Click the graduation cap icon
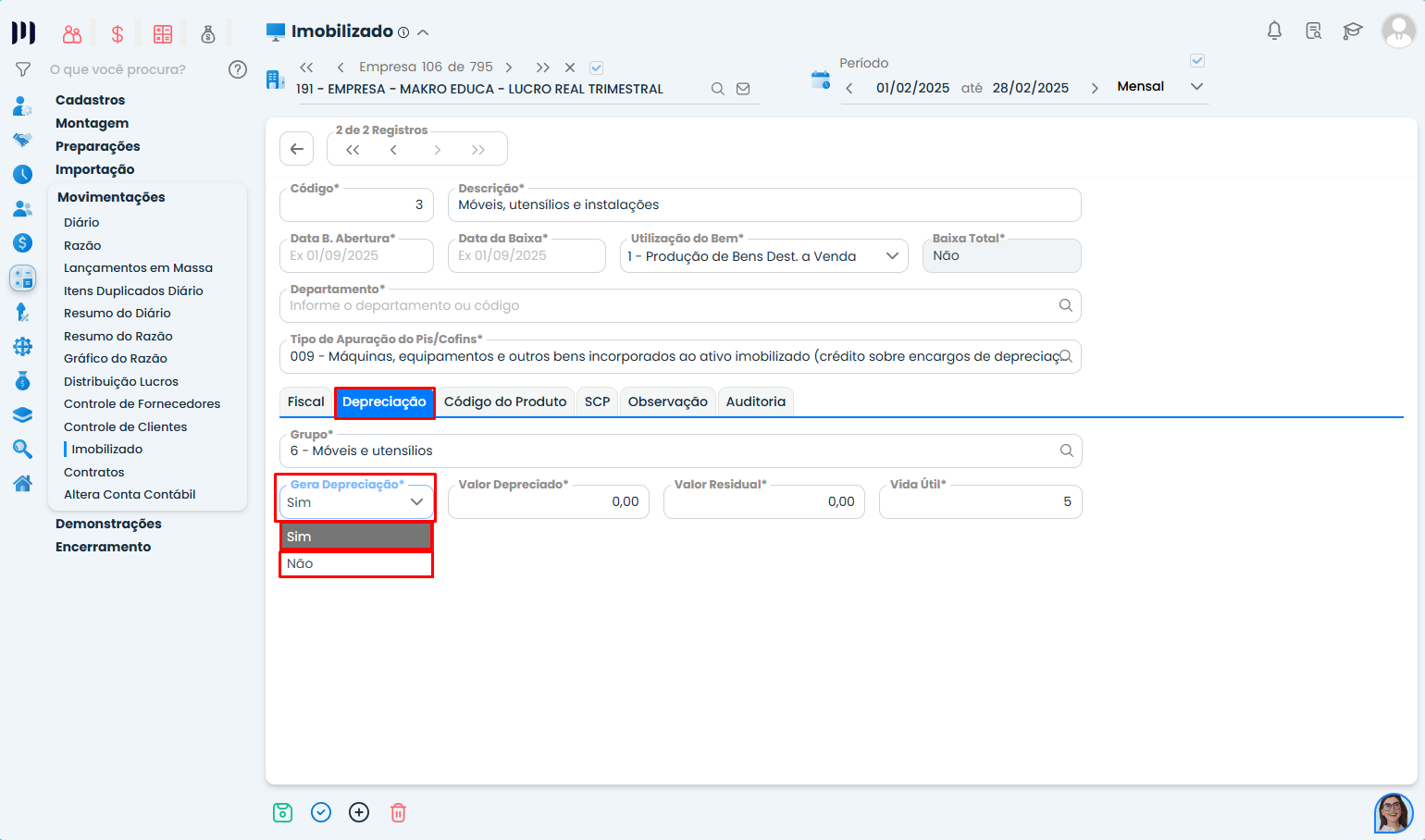 point(1352,31)
